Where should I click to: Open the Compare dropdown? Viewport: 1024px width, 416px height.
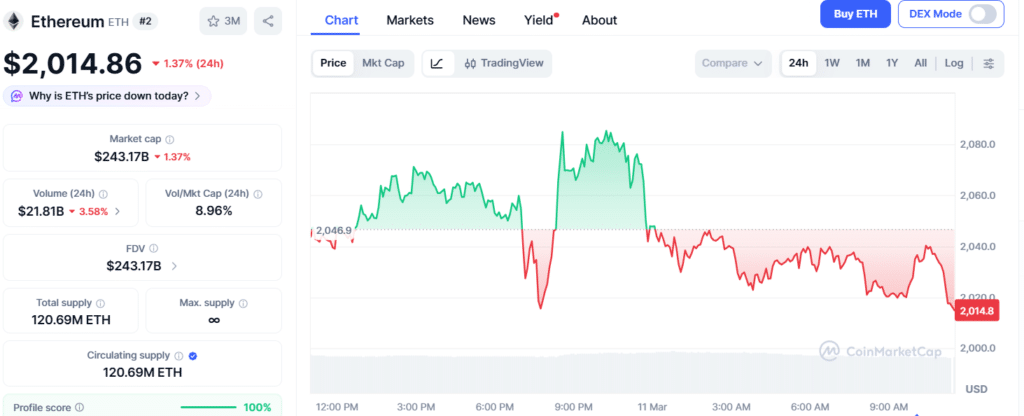[733, 63]
